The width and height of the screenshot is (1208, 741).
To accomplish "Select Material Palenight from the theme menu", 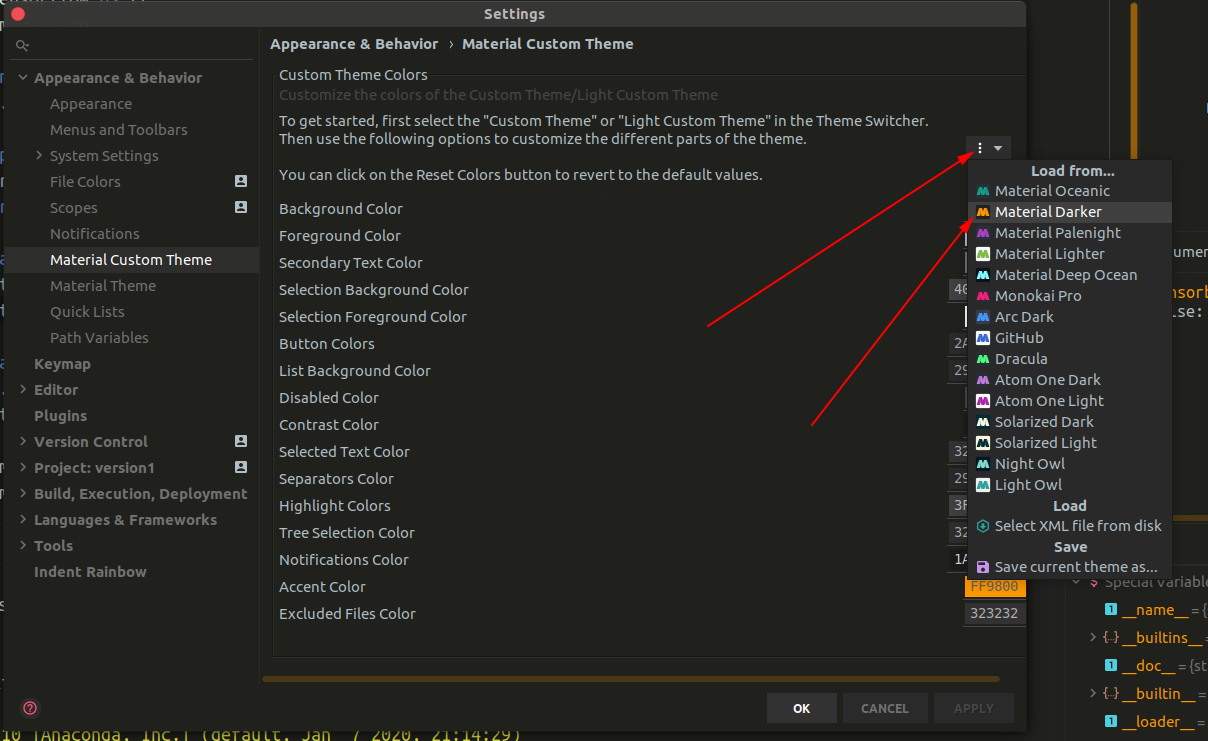I will (x=1056, y=232).
